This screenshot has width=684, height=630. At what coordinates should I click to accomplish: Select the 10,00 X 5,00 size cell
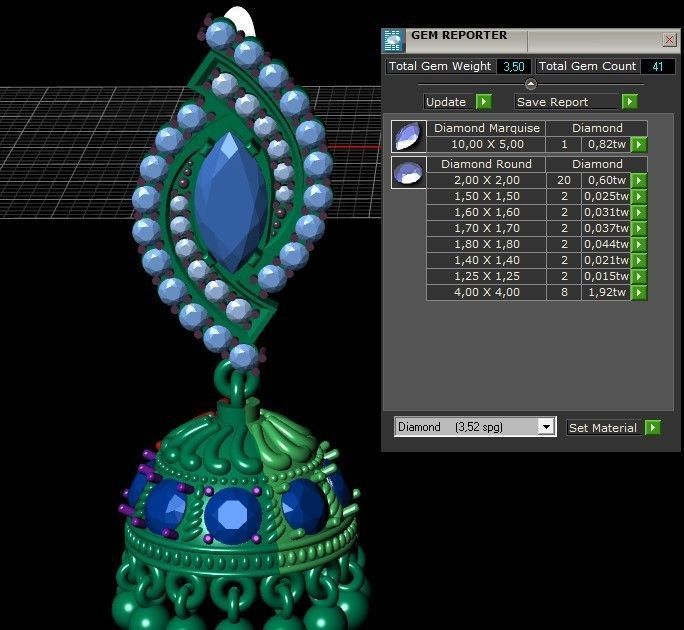486,144
